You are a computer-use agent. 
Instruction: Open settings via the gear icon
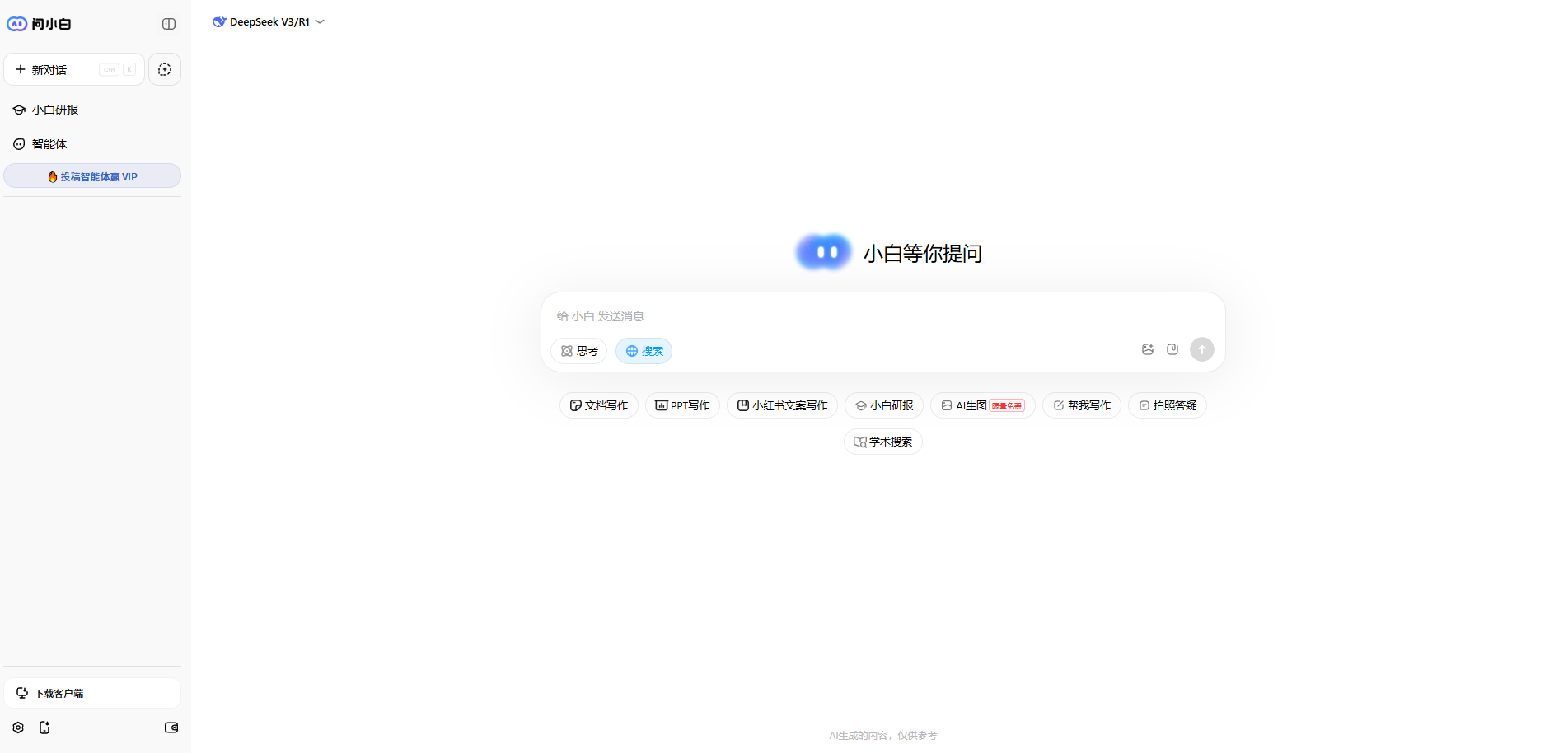[18, 727]
